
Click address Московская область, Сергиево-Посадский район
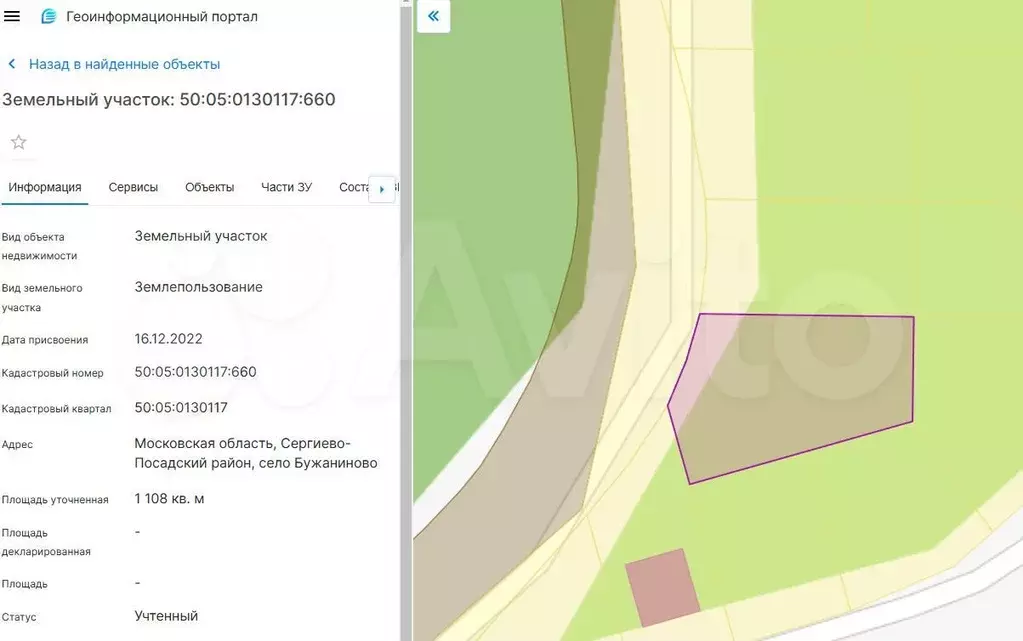256,453
